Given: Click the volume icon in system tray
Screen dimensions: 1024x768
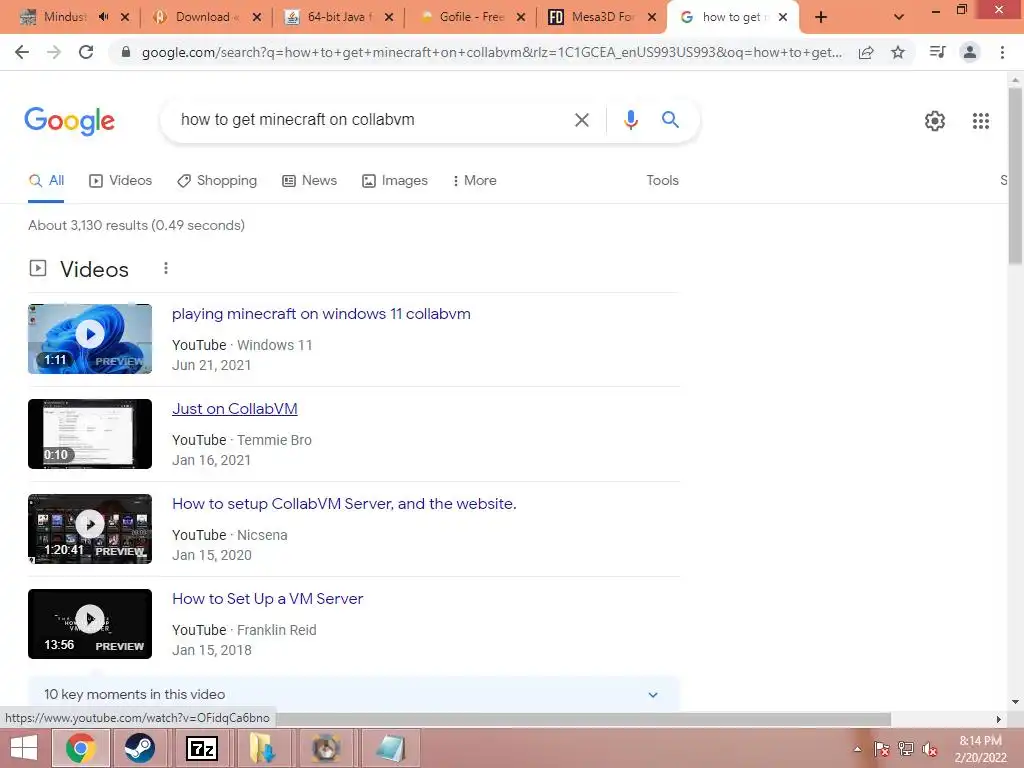Looking at the screenshot, I should click(929, 749).
